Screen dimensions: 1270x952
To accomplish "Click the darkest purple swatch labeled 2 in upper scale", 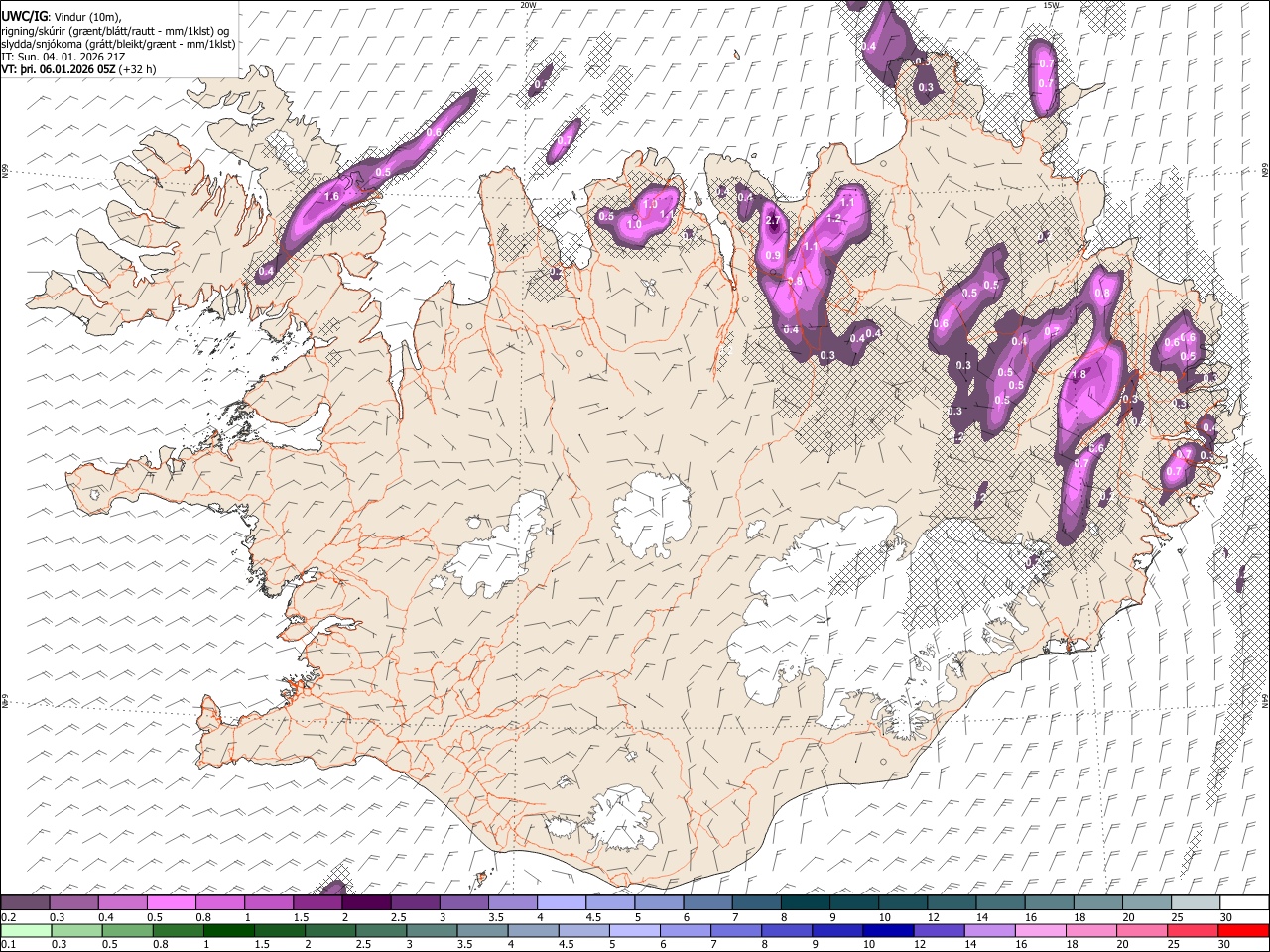I will pyautogui.click(x=366, y=903).
